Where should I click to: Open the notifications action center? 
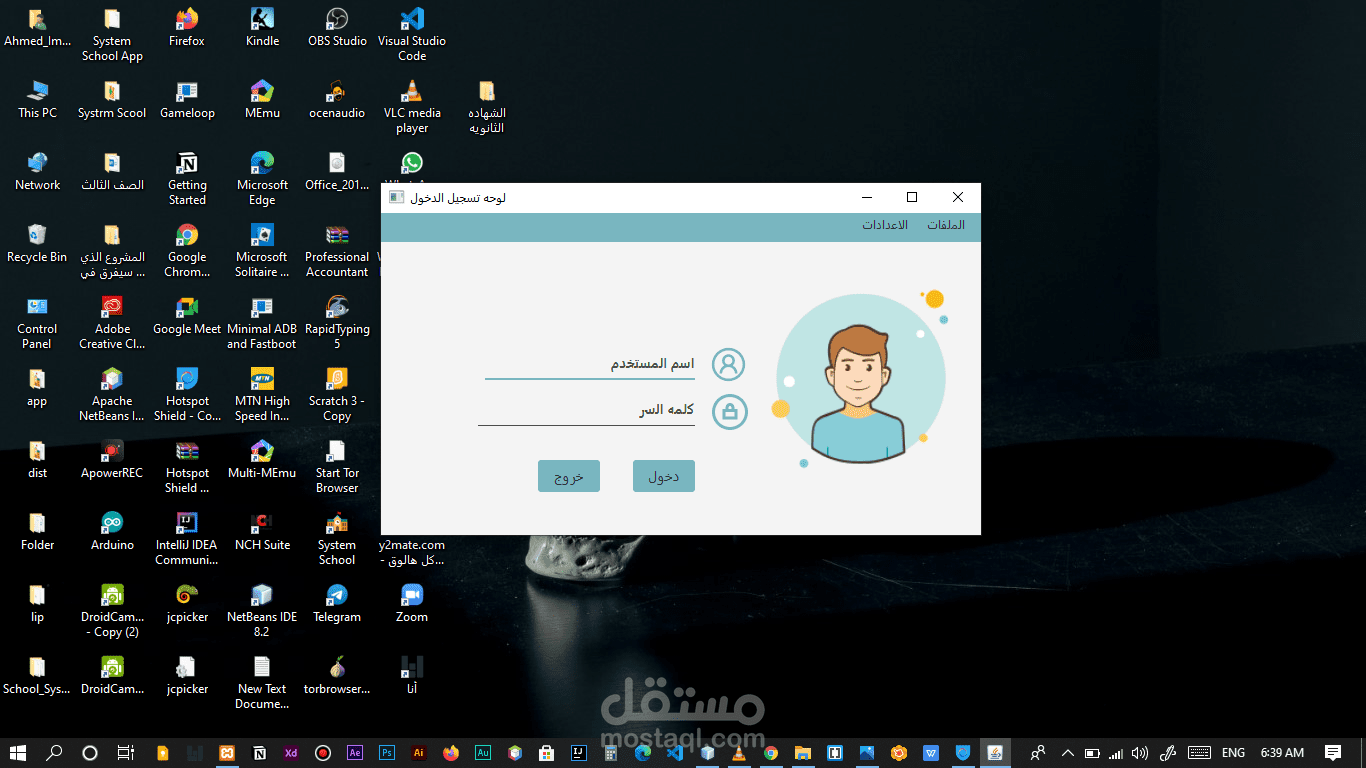(x=1333, y=753)
